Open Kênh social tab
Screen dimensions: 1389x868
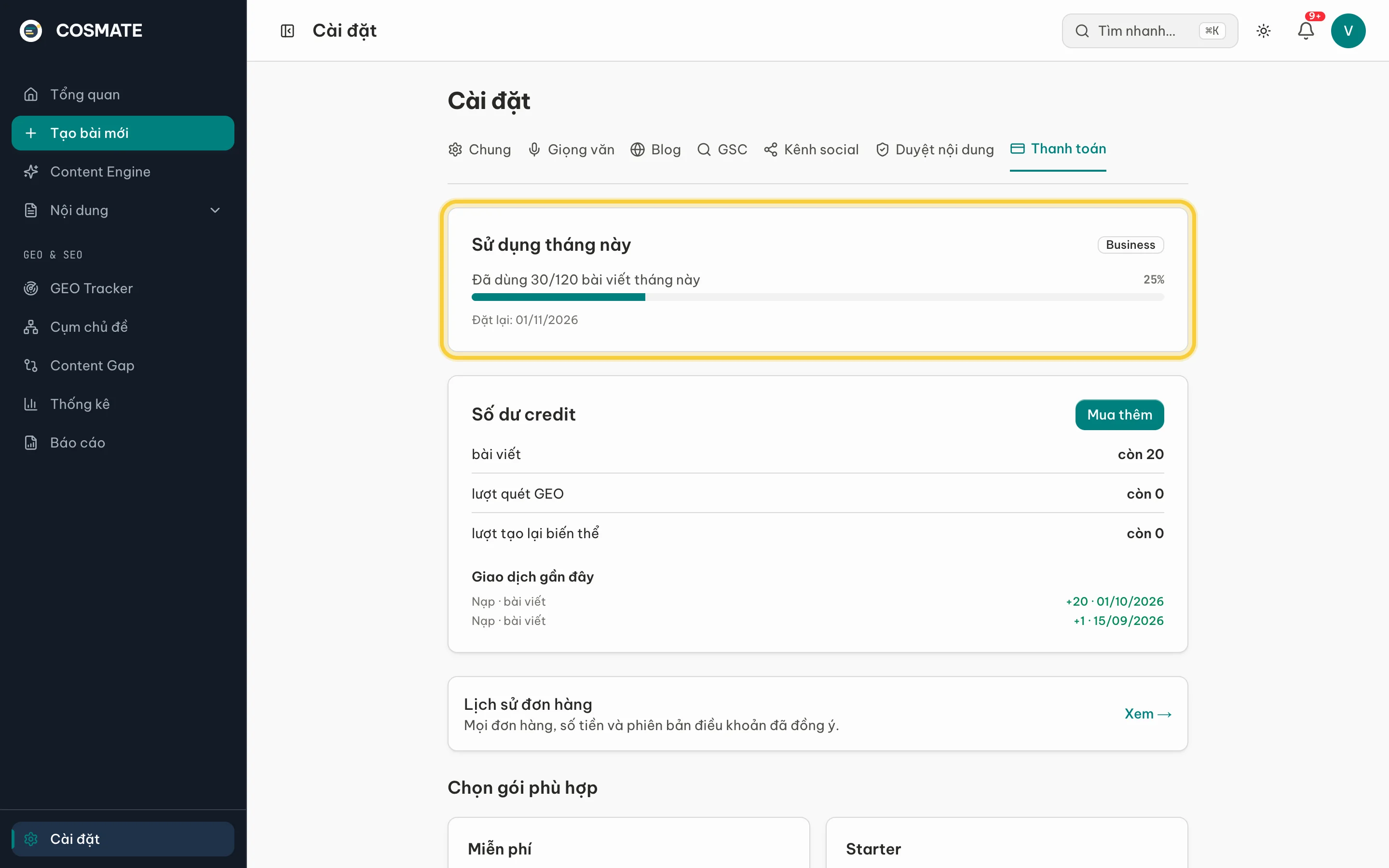tap(811, 149)
